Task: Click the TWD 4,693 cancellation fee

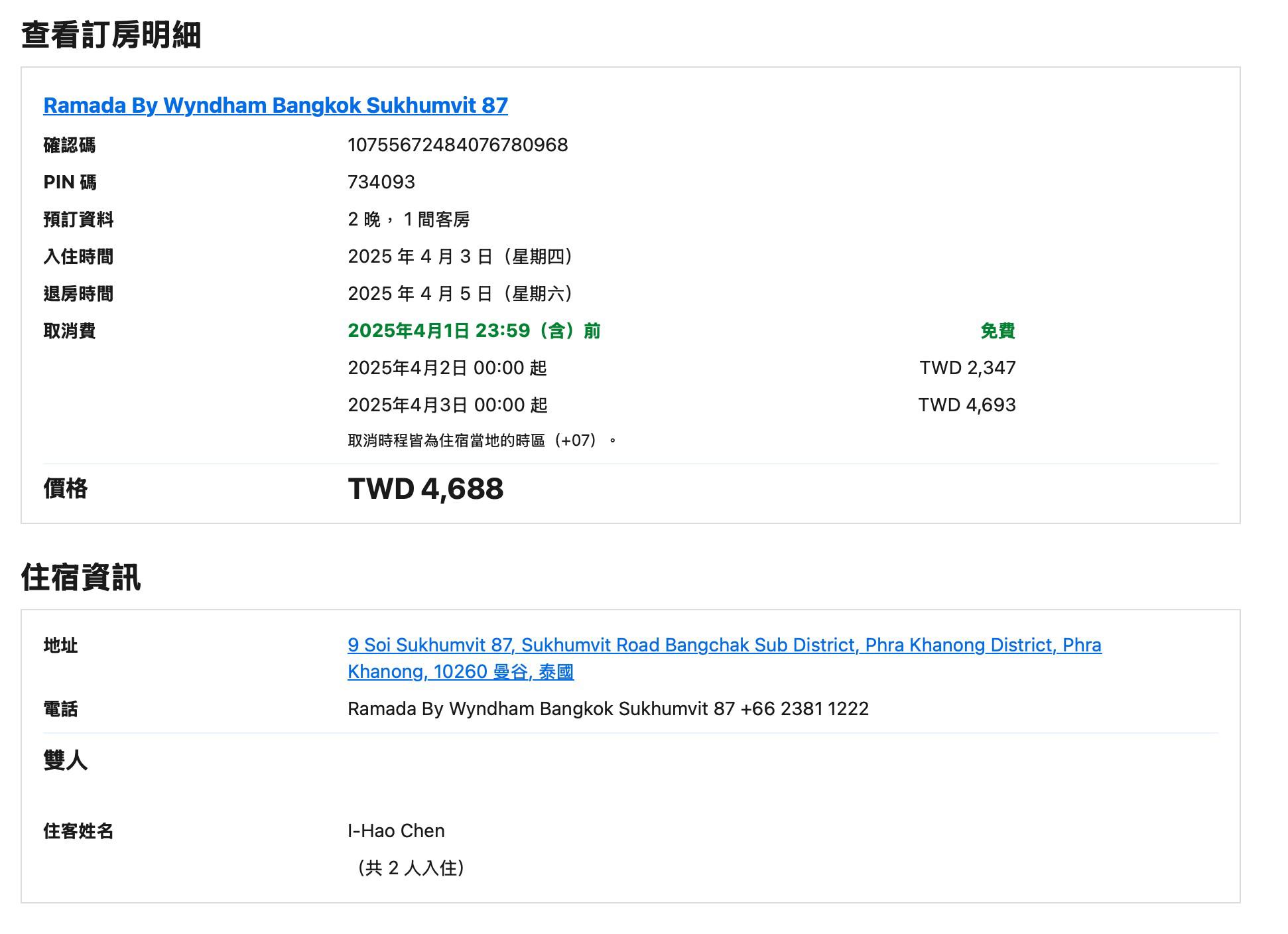Action: pyautogui.click(x=966, y=405)
